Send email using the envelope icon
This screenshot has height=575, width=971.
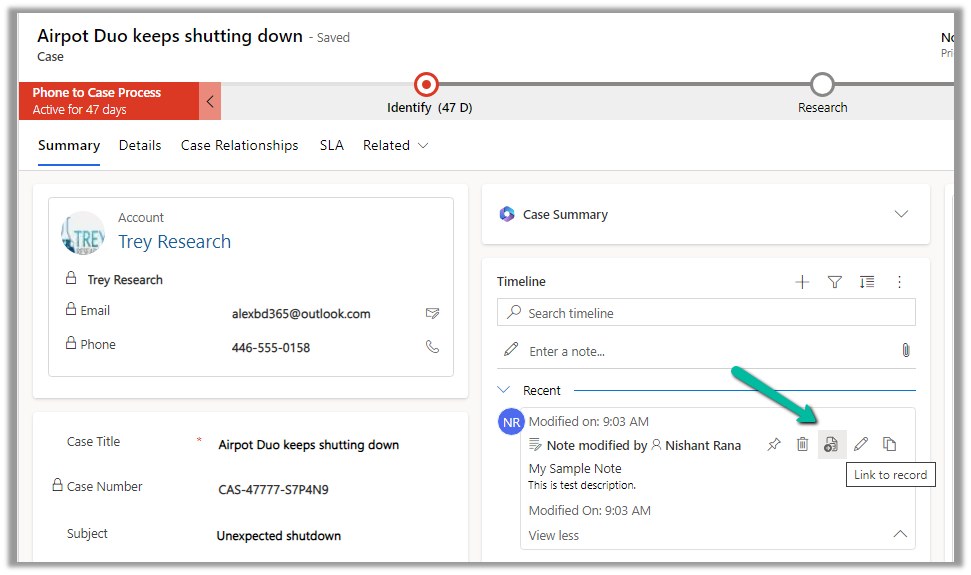432,314
